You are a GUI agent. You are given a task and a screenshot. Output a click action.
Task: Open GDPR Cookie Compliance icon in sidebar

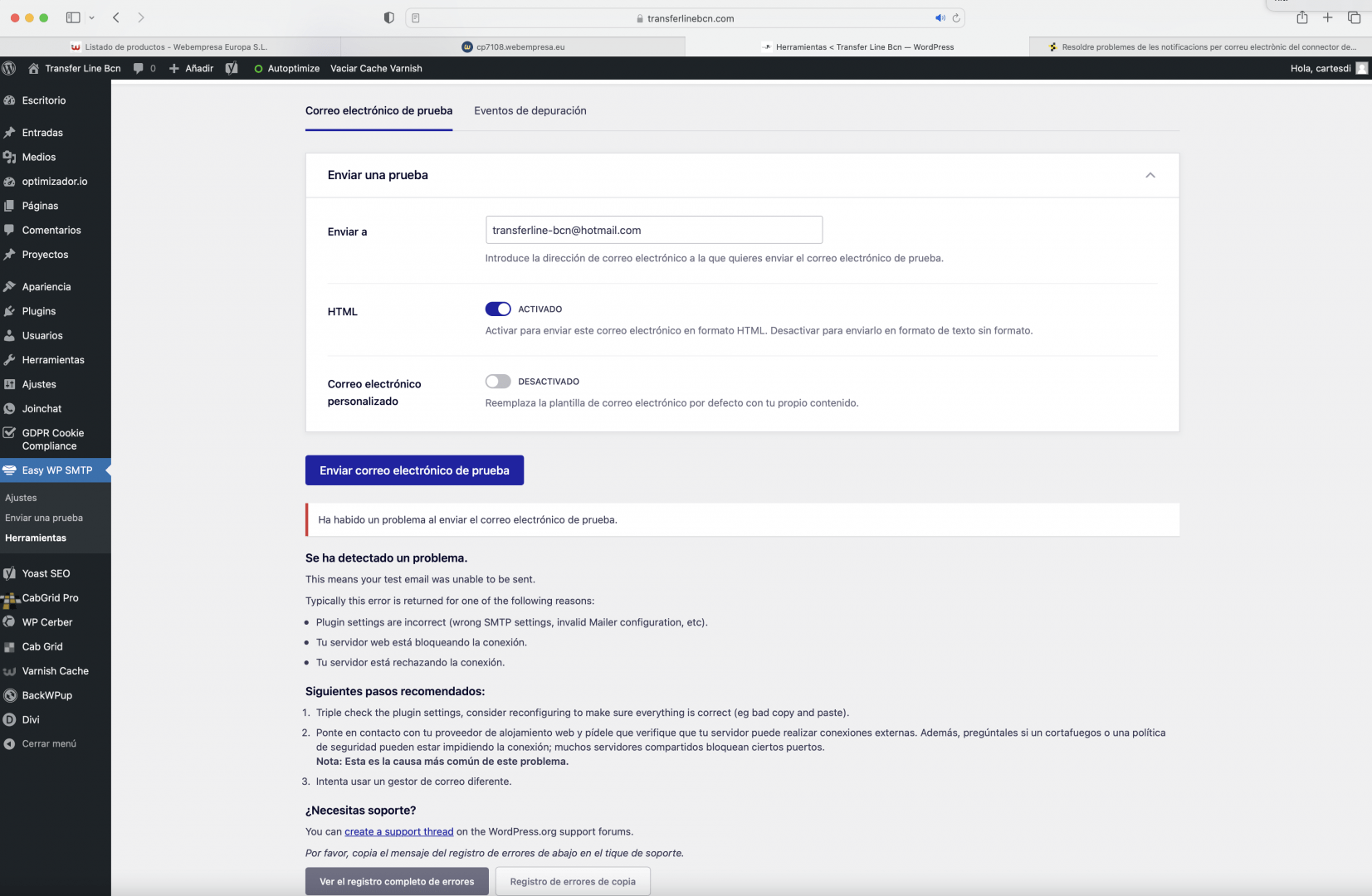(10, 433)
